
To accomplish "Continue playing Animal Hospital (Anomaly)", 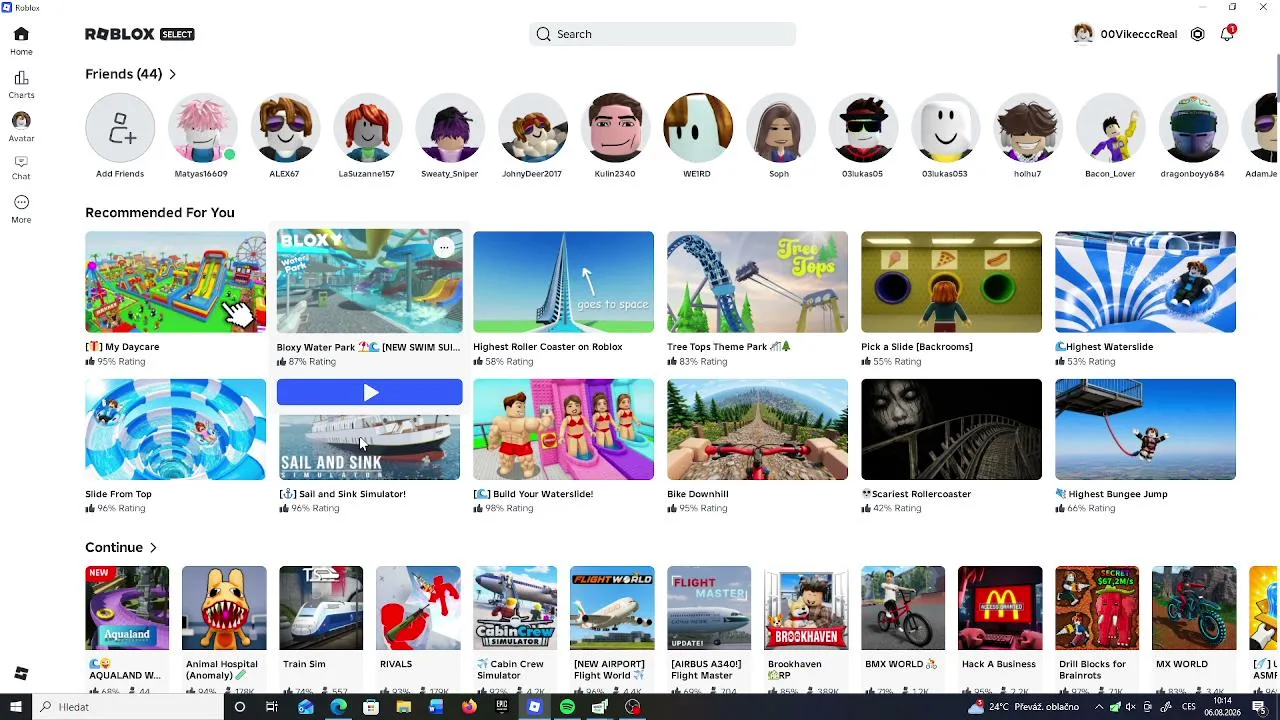I will [x=224, y=608].
